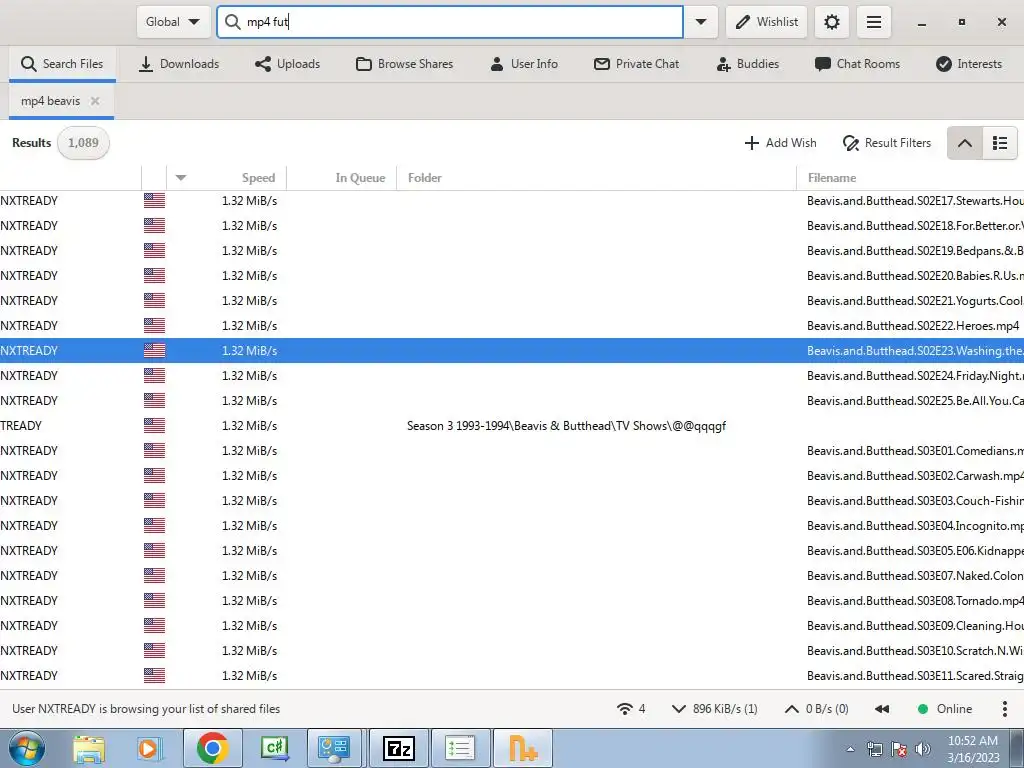The image size is (1024, 768).
Task: Collapse results with the up chevron button
Action: 965,143
